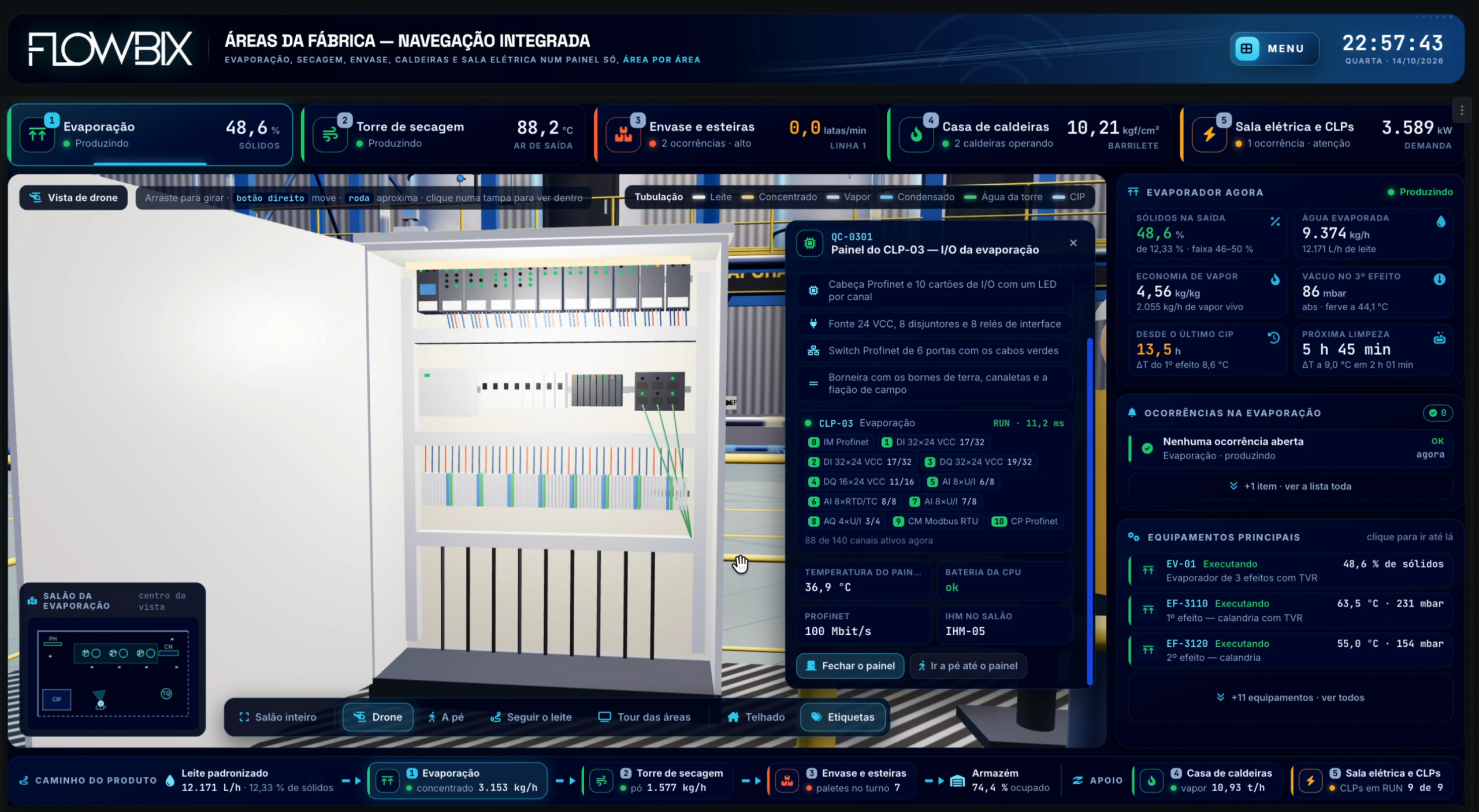Switch to Salão inteiro view
The width and height of the screenshot is (1479, 812).
(278, 717)
